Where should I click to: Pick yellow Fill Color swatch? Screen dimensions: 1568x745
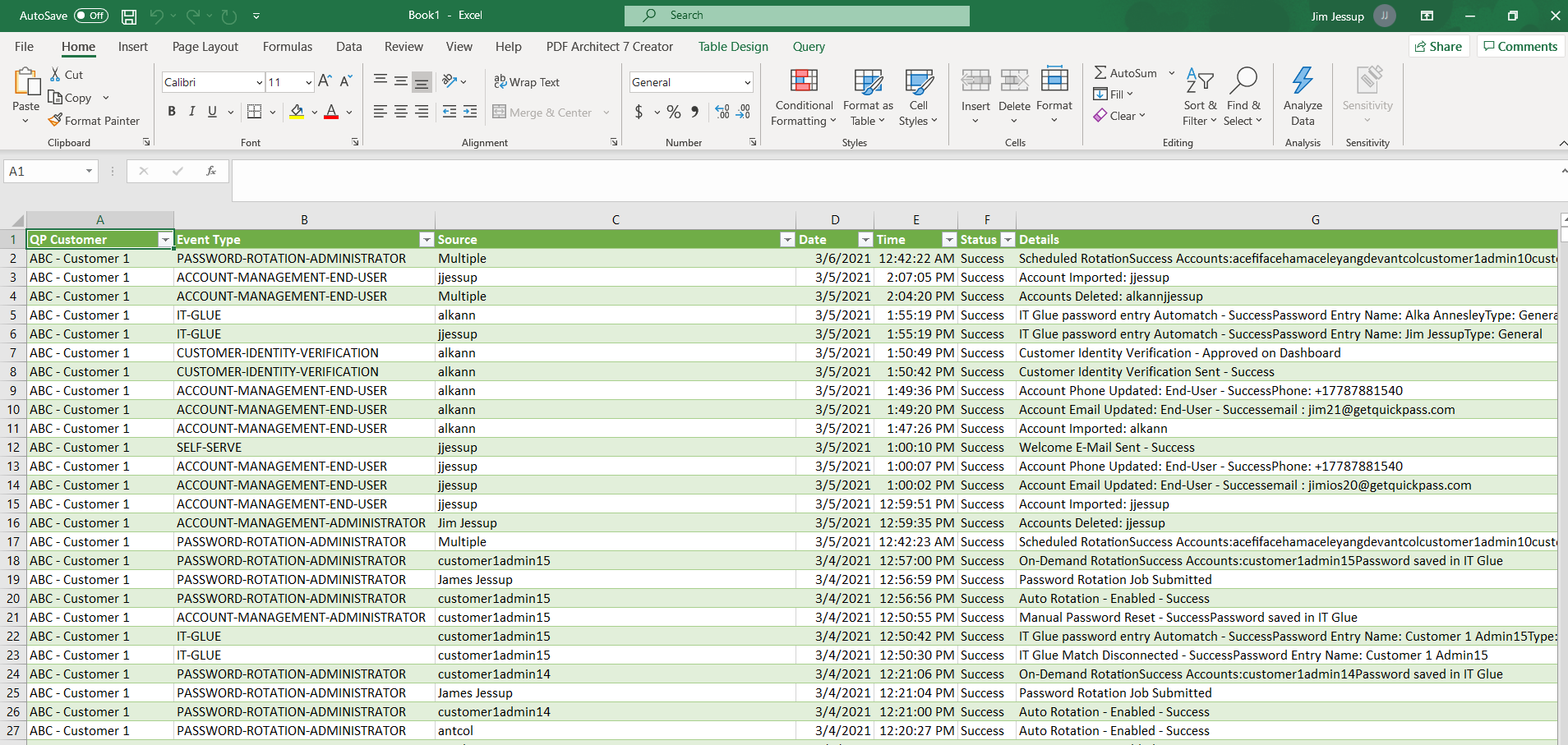point(297,112)
